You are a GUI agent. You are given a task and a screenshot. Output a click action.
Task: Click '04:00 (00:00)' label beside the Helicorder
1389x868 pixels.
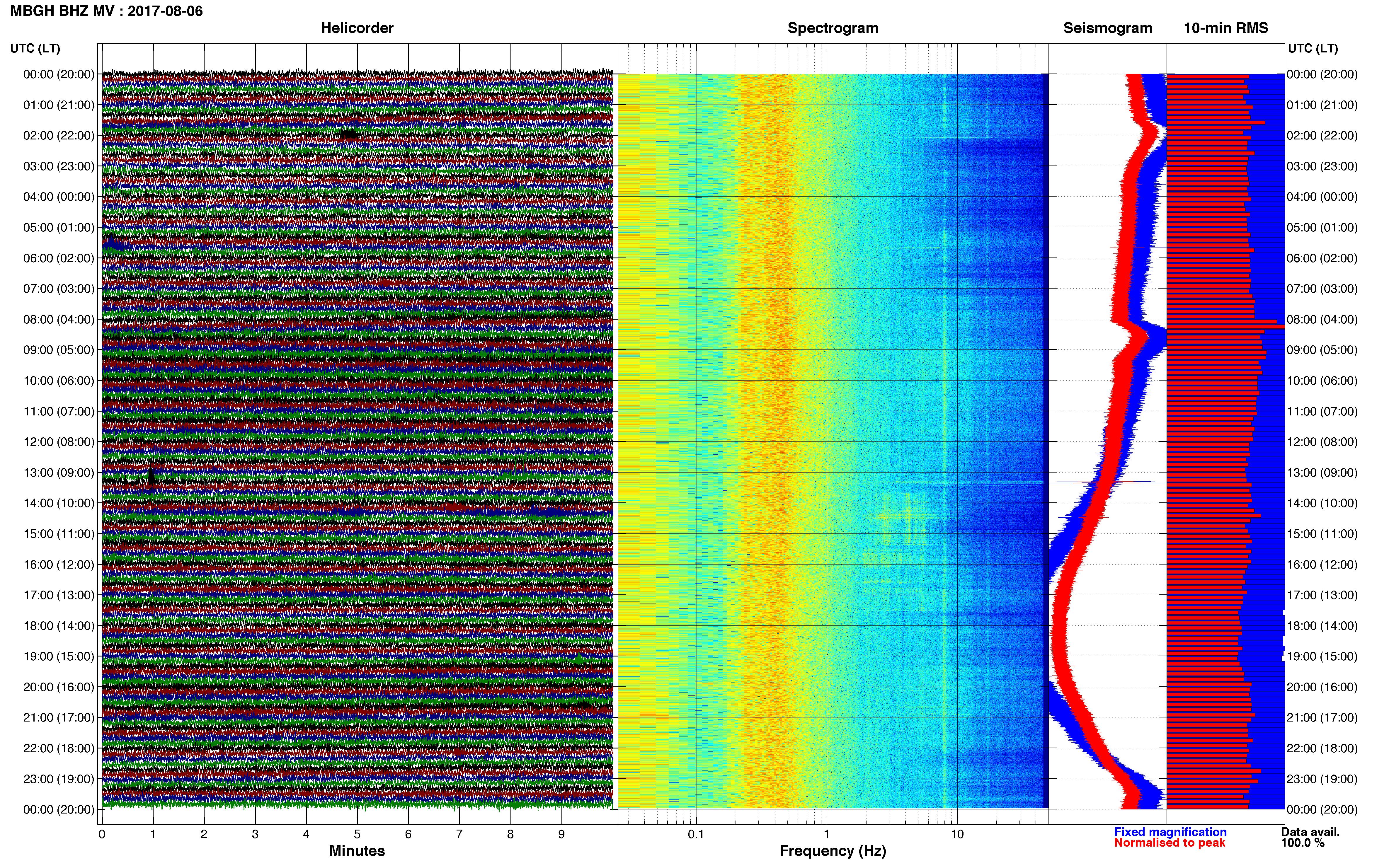(x=59, y=197)
